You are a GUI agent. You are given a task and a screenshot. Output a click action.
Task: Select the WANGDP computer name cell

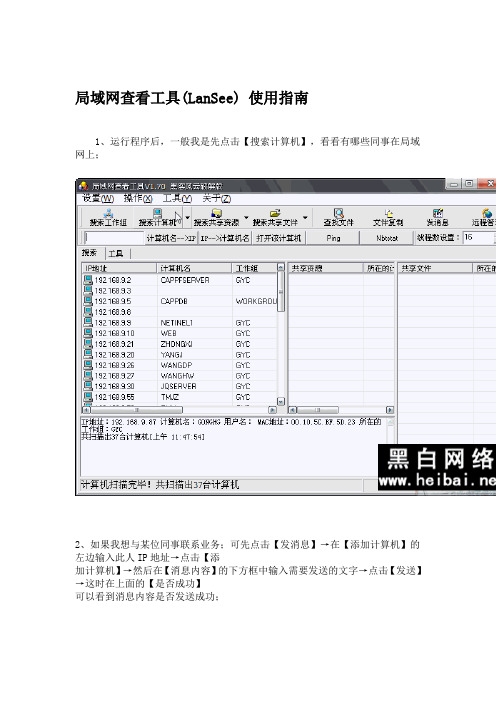pyautogui.click(x=176, y=365)
